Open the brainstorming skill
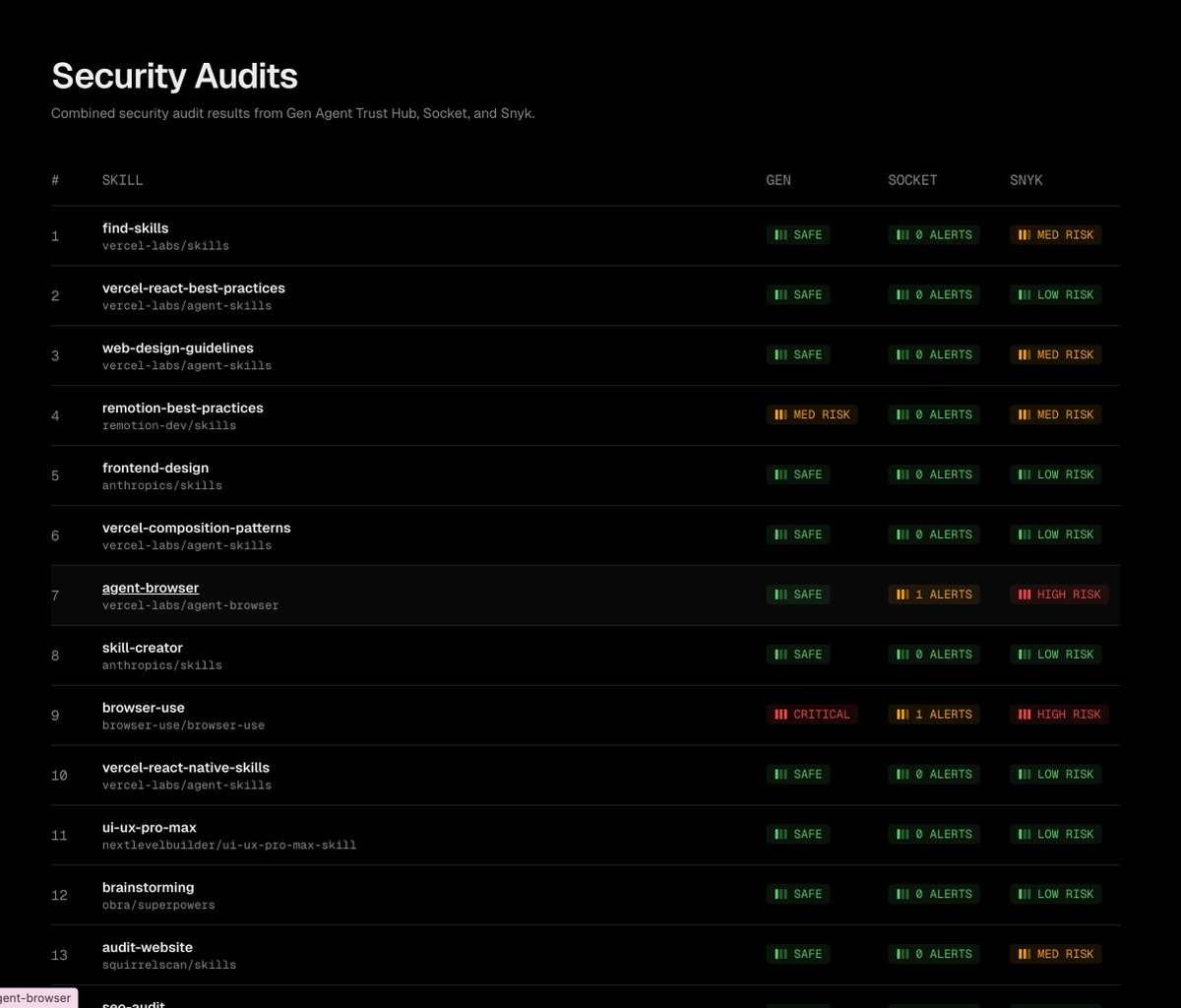The width and height of the screenshot is (1181, 1008). tap(149, 889)
